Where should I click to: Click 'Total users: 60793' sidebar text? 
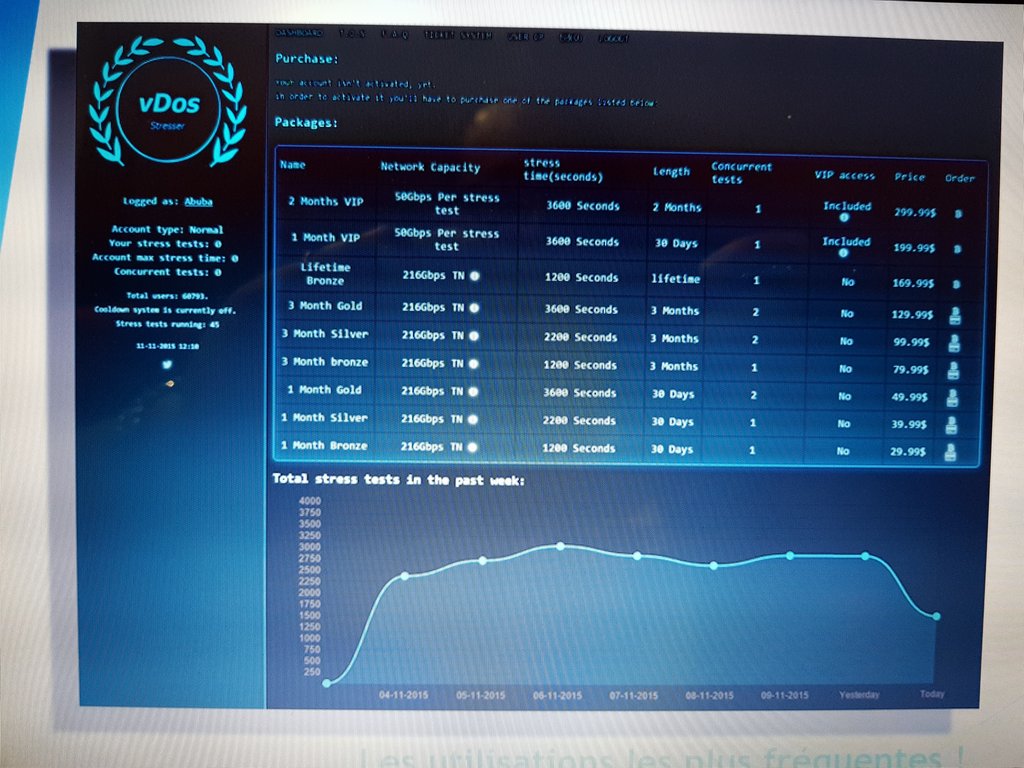click(167, 296)
